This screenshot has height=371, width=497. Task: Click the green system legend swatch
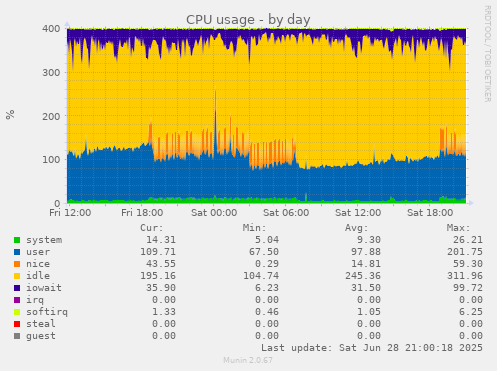pos(17,240)
